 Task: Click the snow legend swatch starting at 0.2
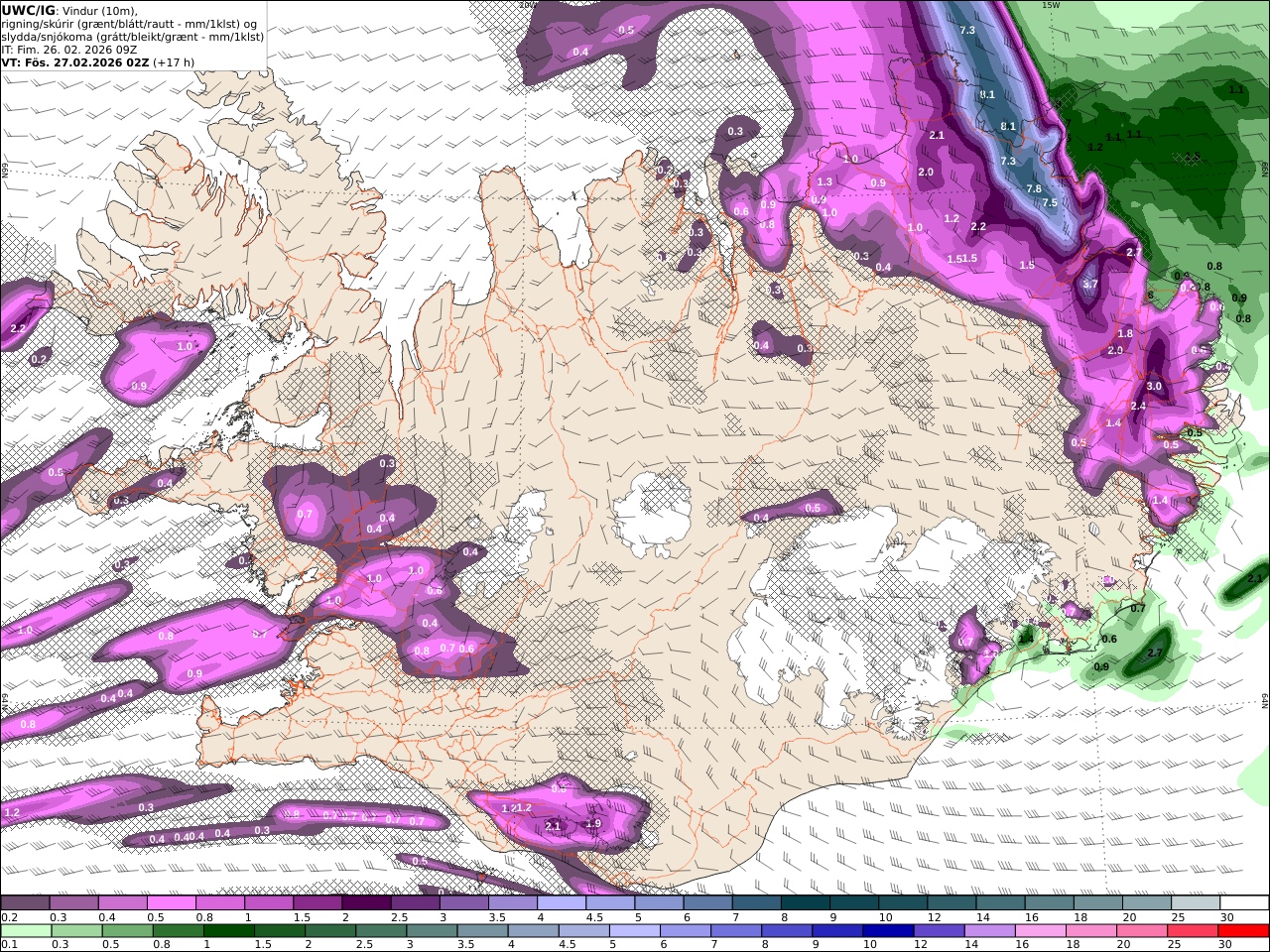pos(25,902)
